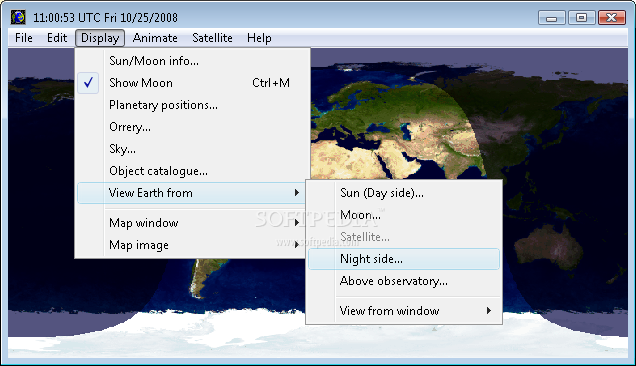This screenshot has width=636, height=366.
Task: Expand the View Earth from submenu arrow
Action: click(297, 193)
